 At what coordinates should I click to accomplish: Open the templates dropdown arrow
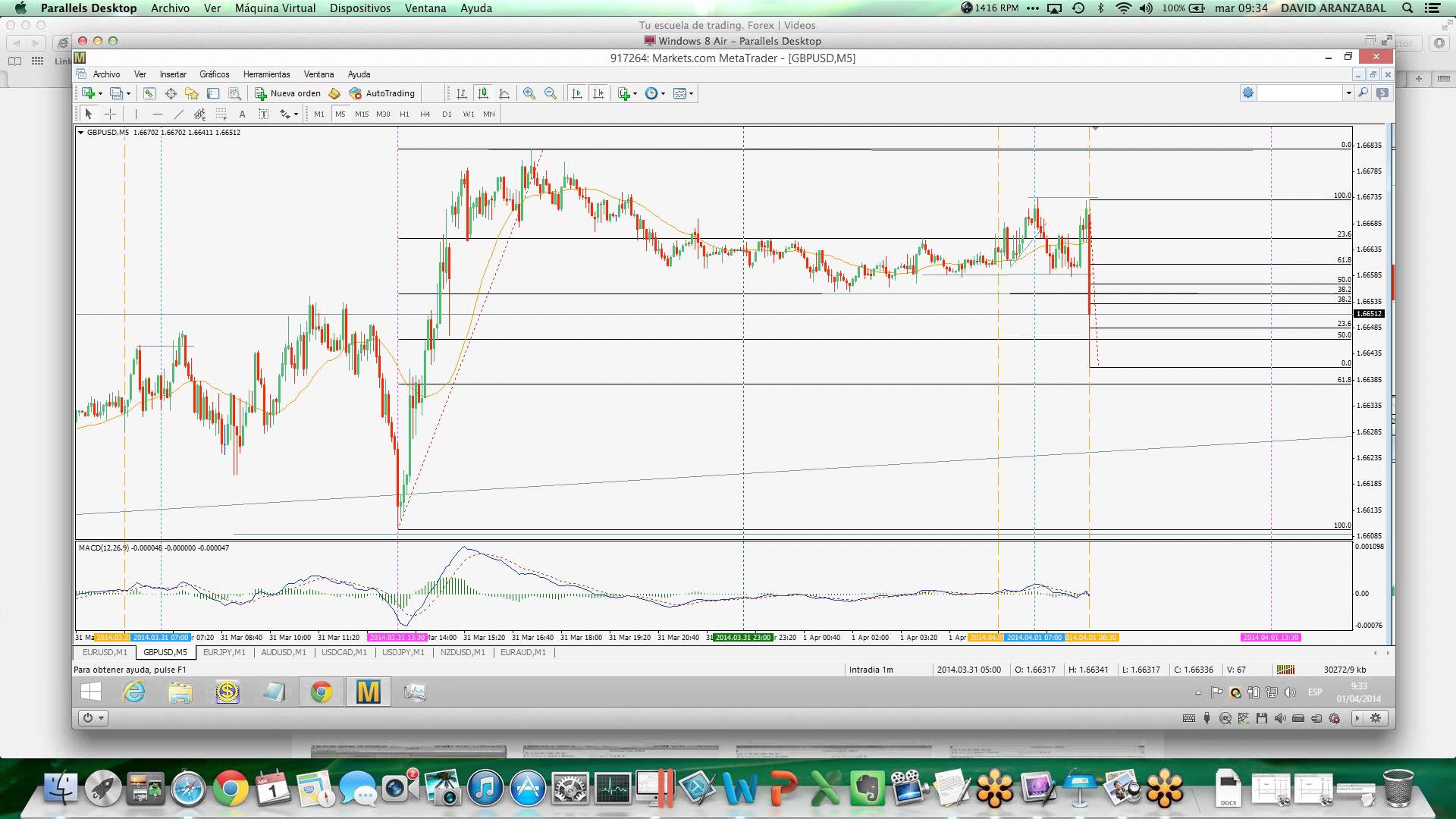[x=691, y=94]
